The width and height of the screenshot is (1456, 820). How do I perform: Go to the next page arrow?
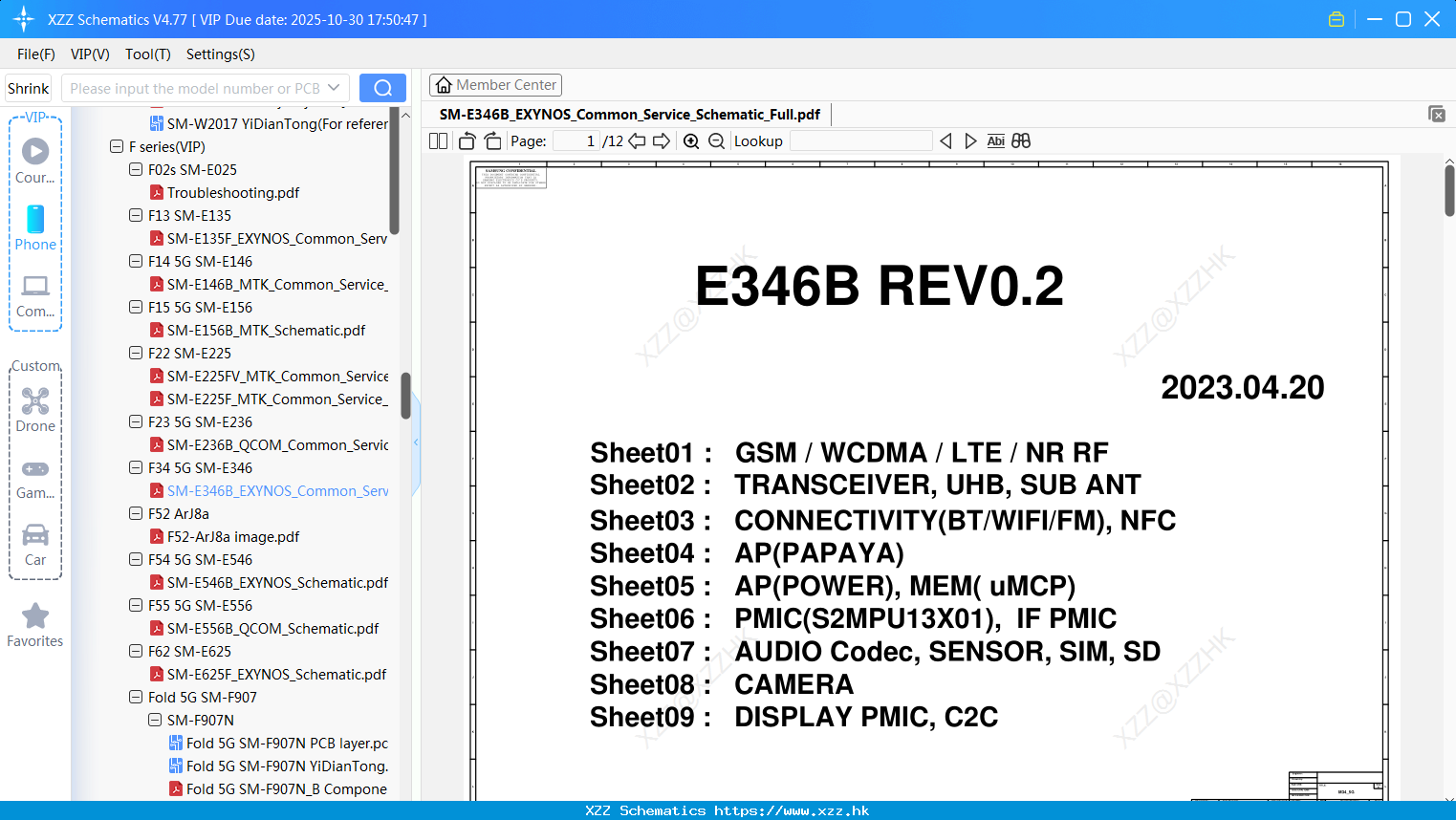pos(662,140)
